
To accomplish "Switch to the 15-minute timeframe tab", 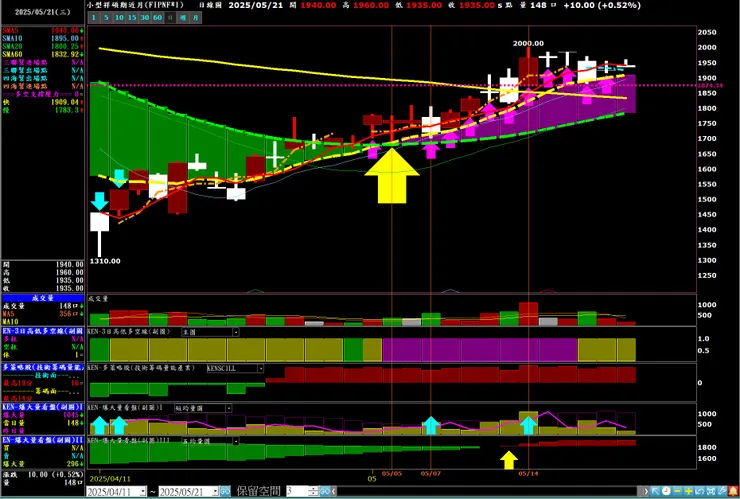I will 132,17.
